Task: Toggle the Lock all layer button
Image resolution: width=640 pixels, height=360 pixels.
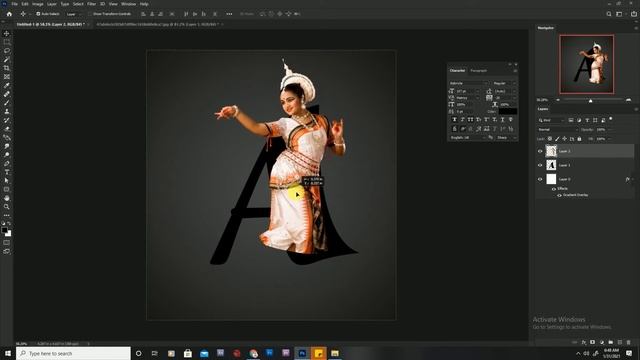Action: [x=579, y=139]
